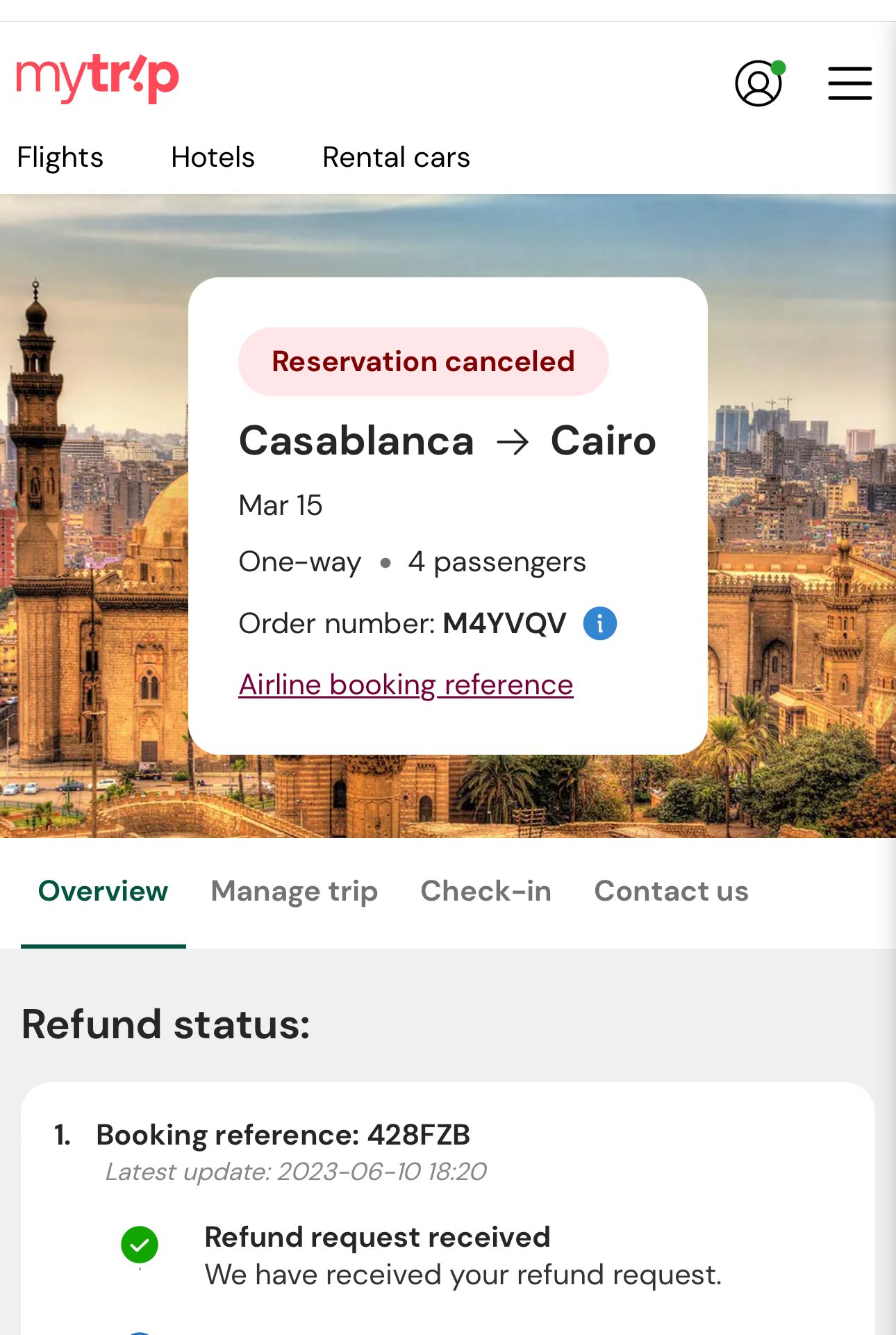Image resolution: width=896 pixels, height=1335 pixels.
Task: Go to Flights section
Action: (x=60, y=158)
